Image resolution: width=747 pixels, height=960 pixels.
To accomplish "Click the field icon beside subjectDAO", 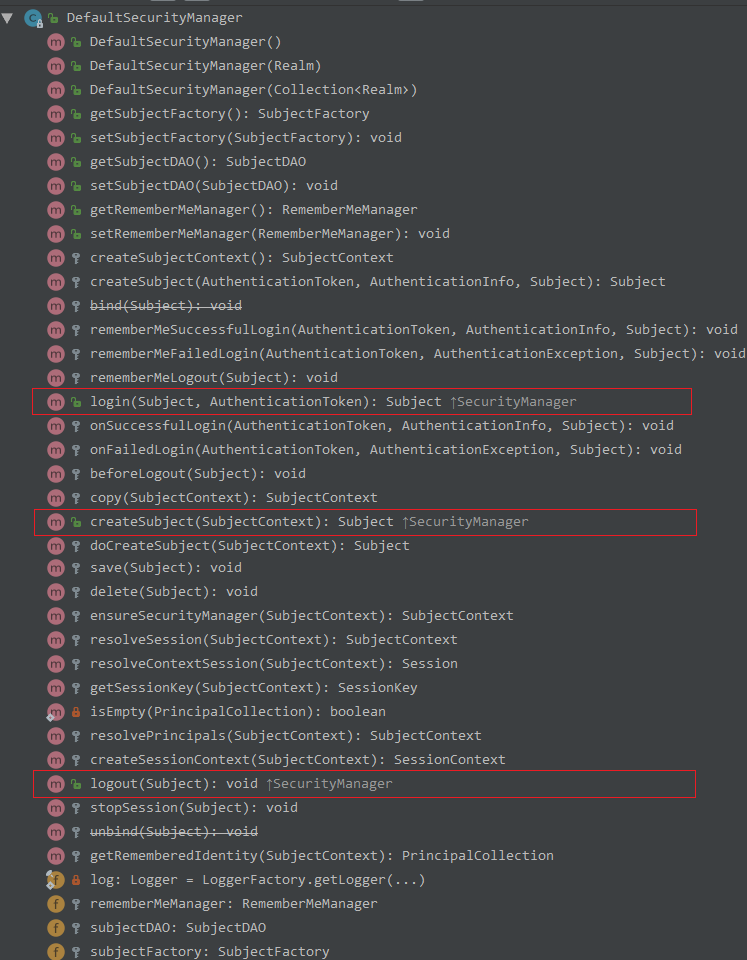I will click(x=56, y=928).
